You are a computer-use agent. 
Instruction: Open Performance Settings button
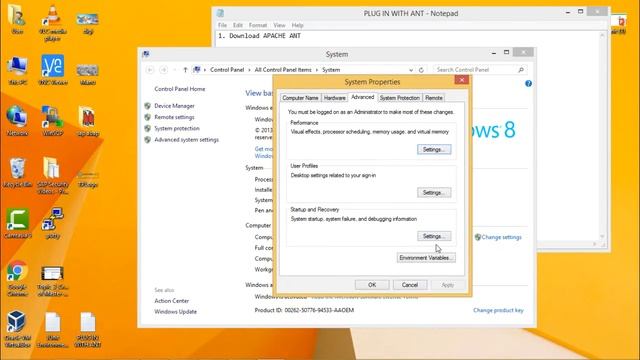pos(434,149)
